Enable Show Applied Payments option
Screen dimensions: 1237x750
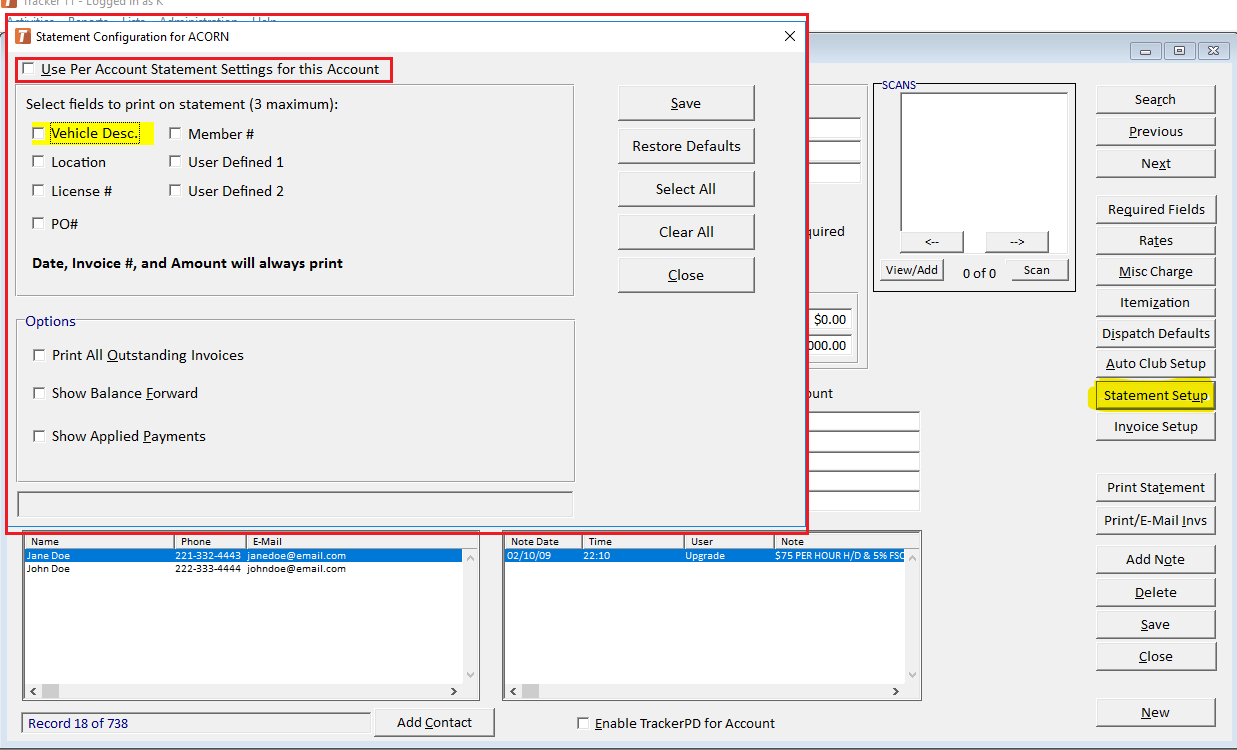pos(39,436)
